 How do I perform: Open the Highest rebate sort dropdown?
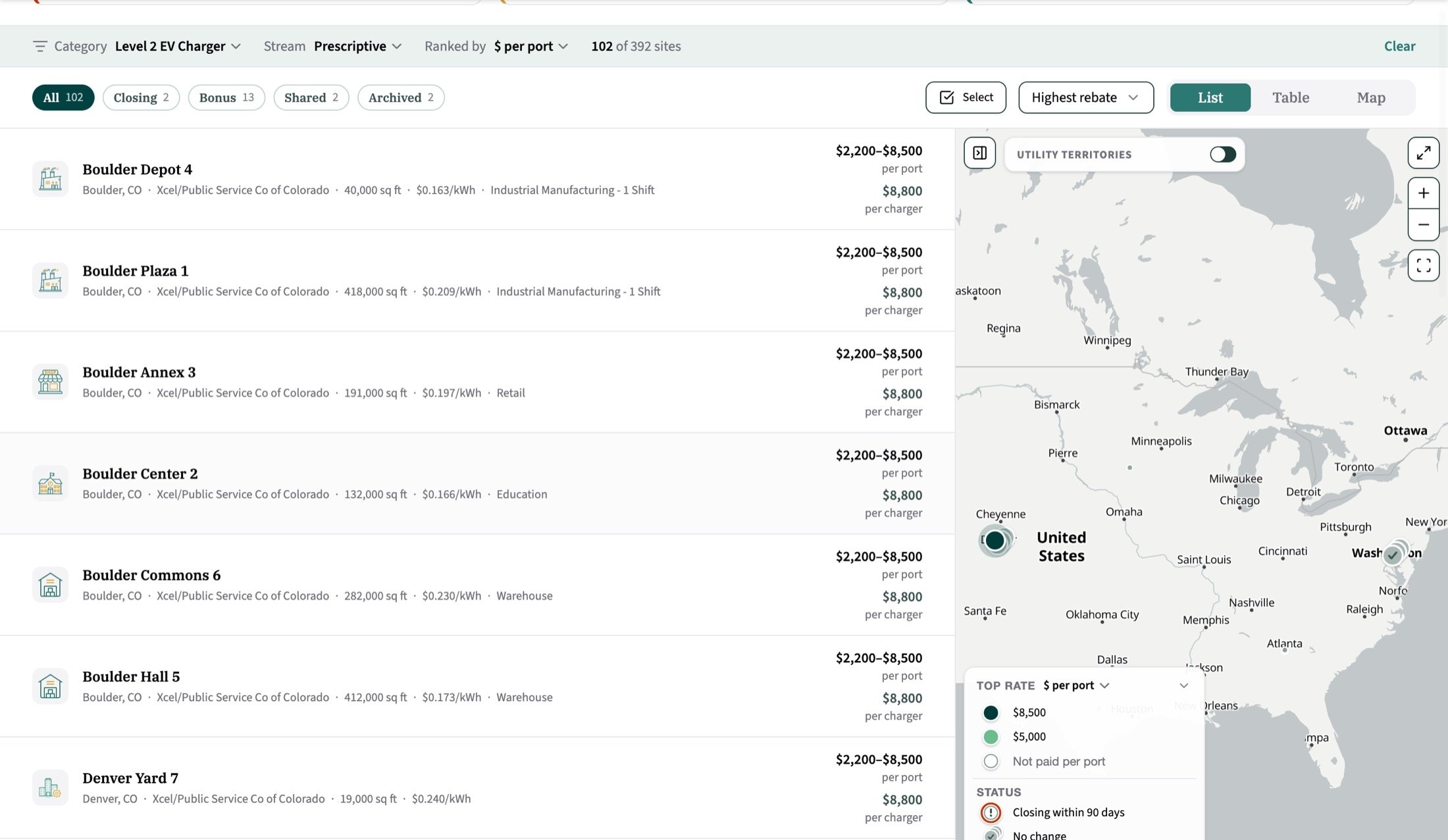(1085, 97)
